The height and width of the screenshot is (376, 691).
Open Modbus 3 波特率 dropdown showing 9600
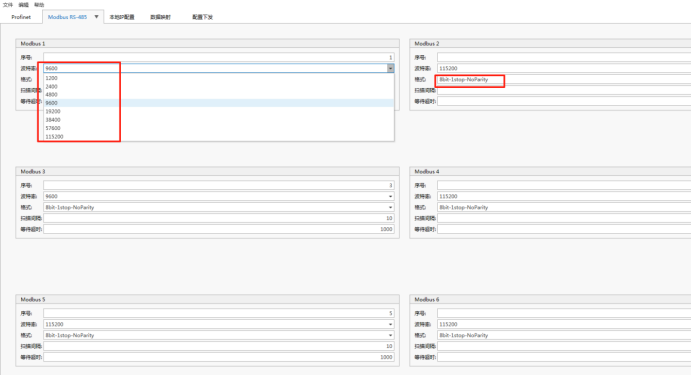pyautogui.click(x=219, y=196)
